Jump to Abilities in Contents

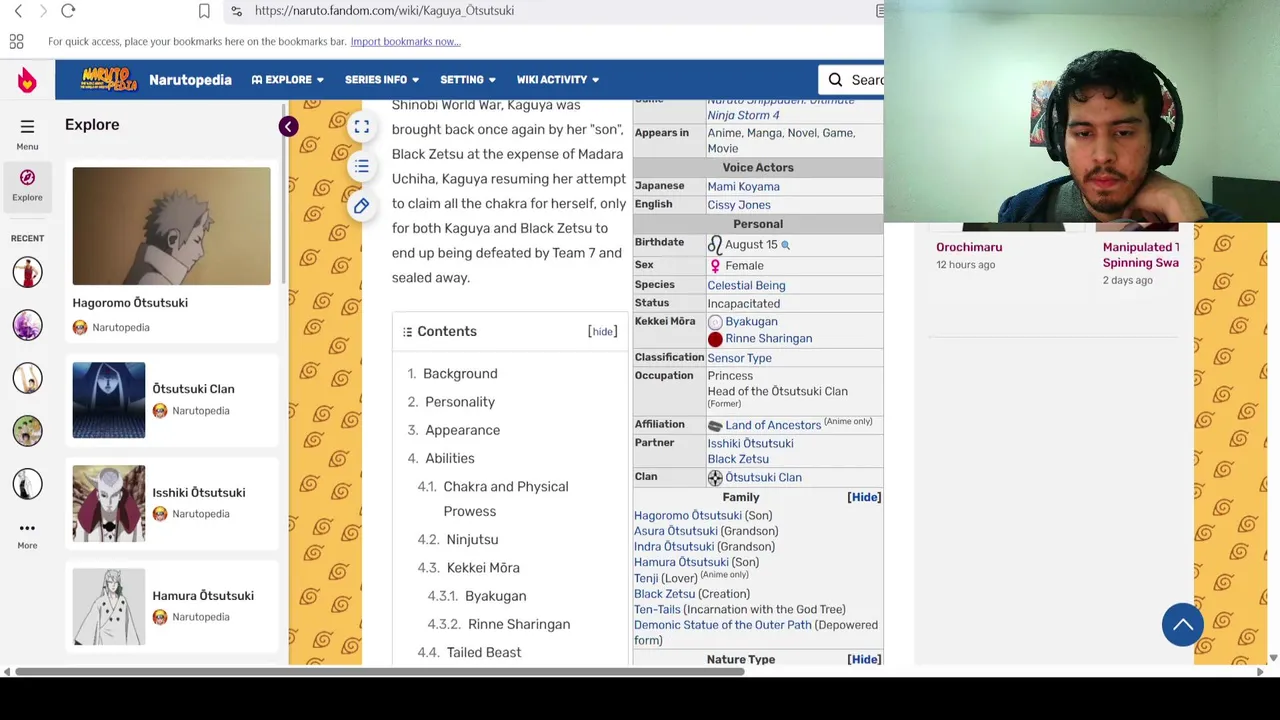(450, 458)
